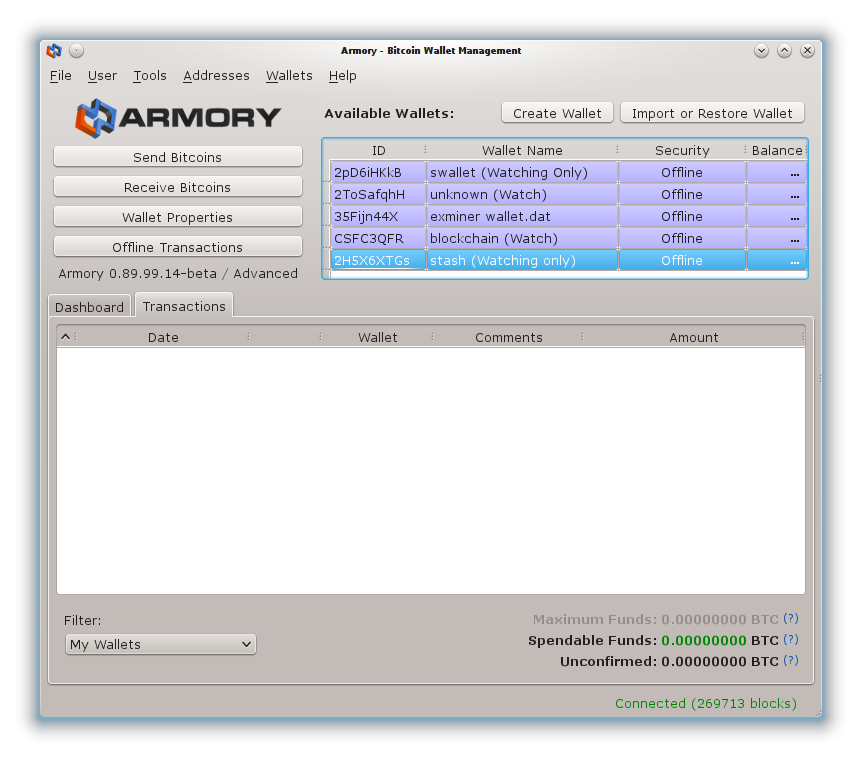
Task: Sort transactions by Date column
Action: [x=163, y=337]
